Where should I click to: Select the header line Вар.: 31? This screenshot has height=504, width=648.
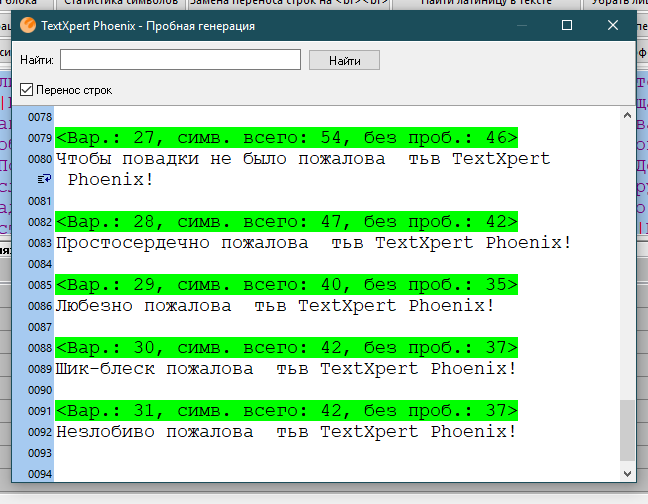click(286, 411)
